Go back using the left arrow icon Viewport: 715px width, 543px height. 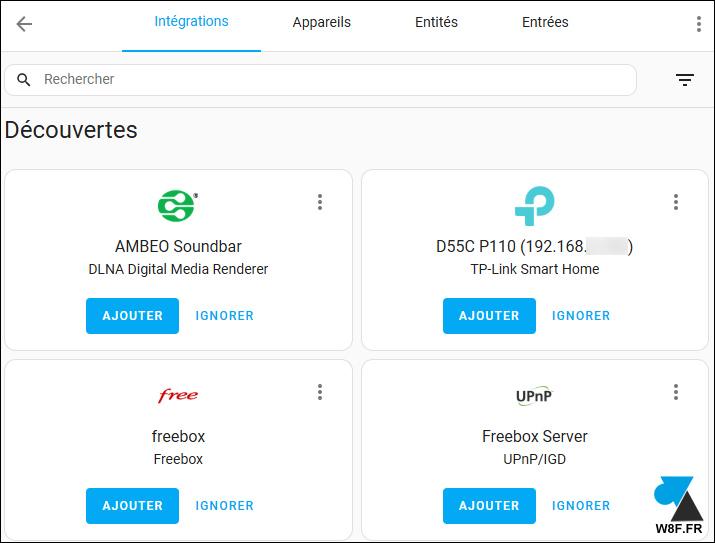24,24
